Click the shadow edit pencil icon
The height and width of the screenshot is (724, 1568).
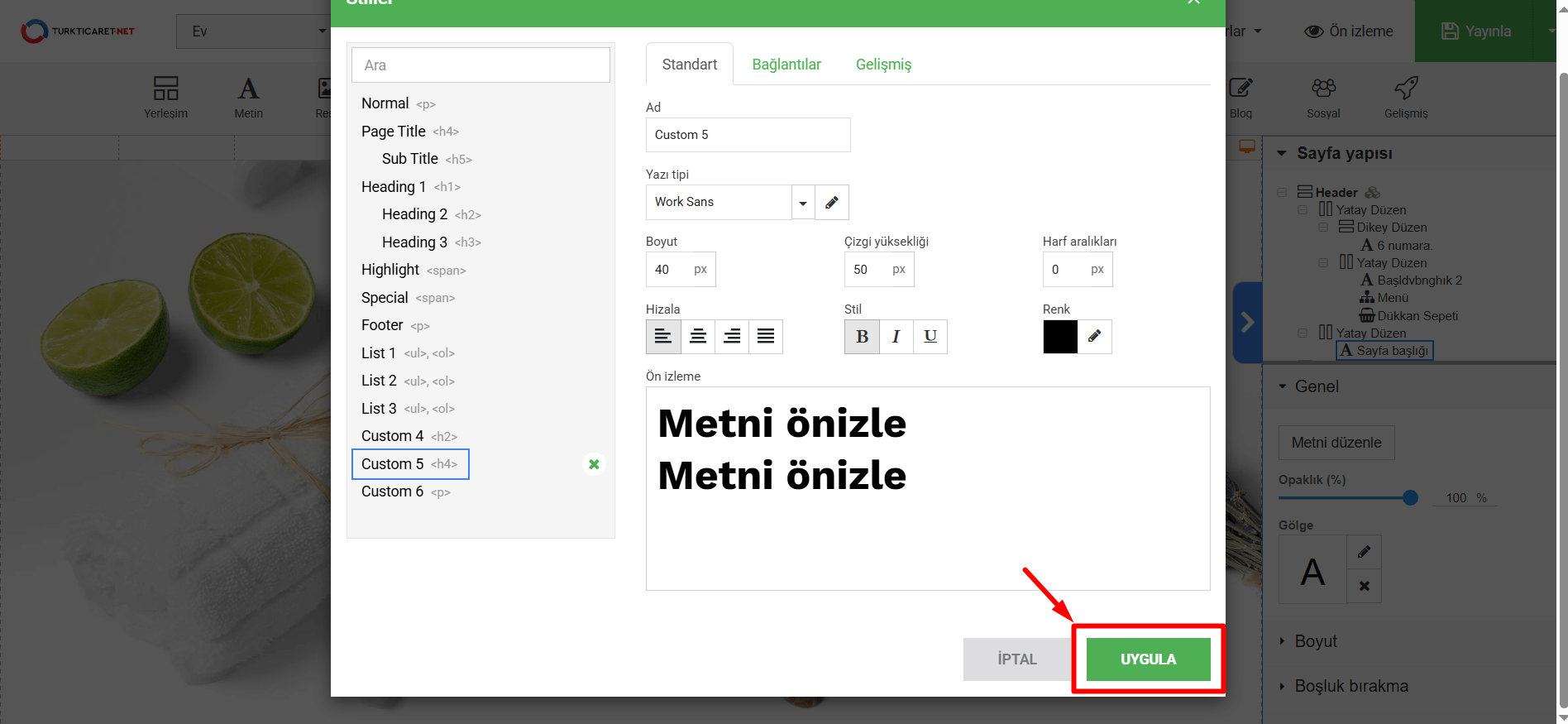(x=1364, y=552)
